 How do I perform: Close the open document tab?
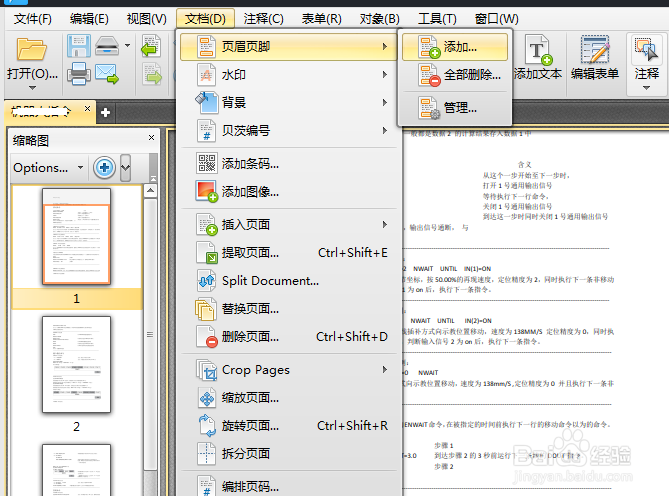pyautogui.click(x=87, y=108)
